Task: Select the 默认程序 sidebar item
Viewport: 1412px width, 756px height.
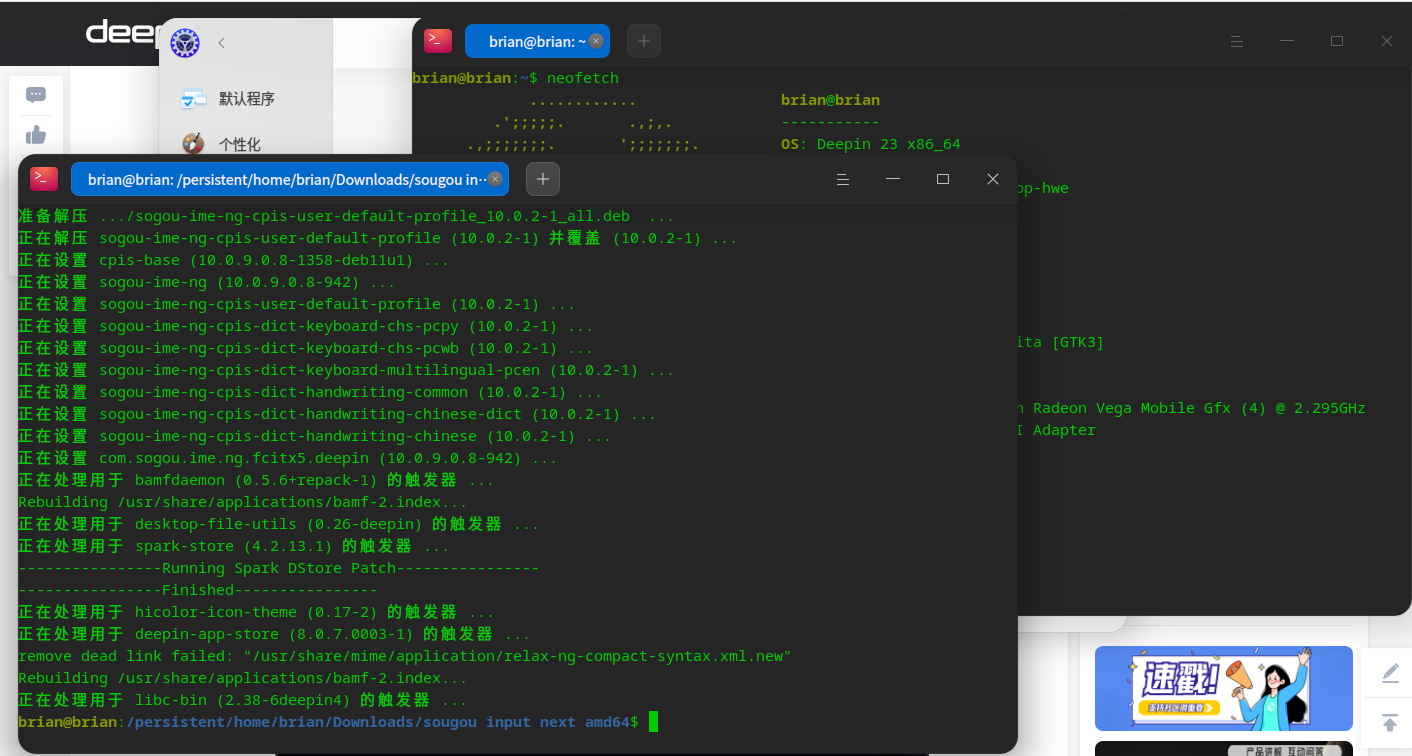Action: [245, 99]
